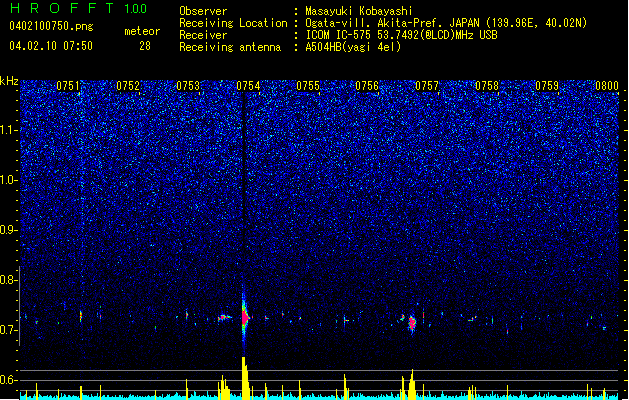
Task: Click the red meteor echo near 0757
Action: (x=412, y=322)
